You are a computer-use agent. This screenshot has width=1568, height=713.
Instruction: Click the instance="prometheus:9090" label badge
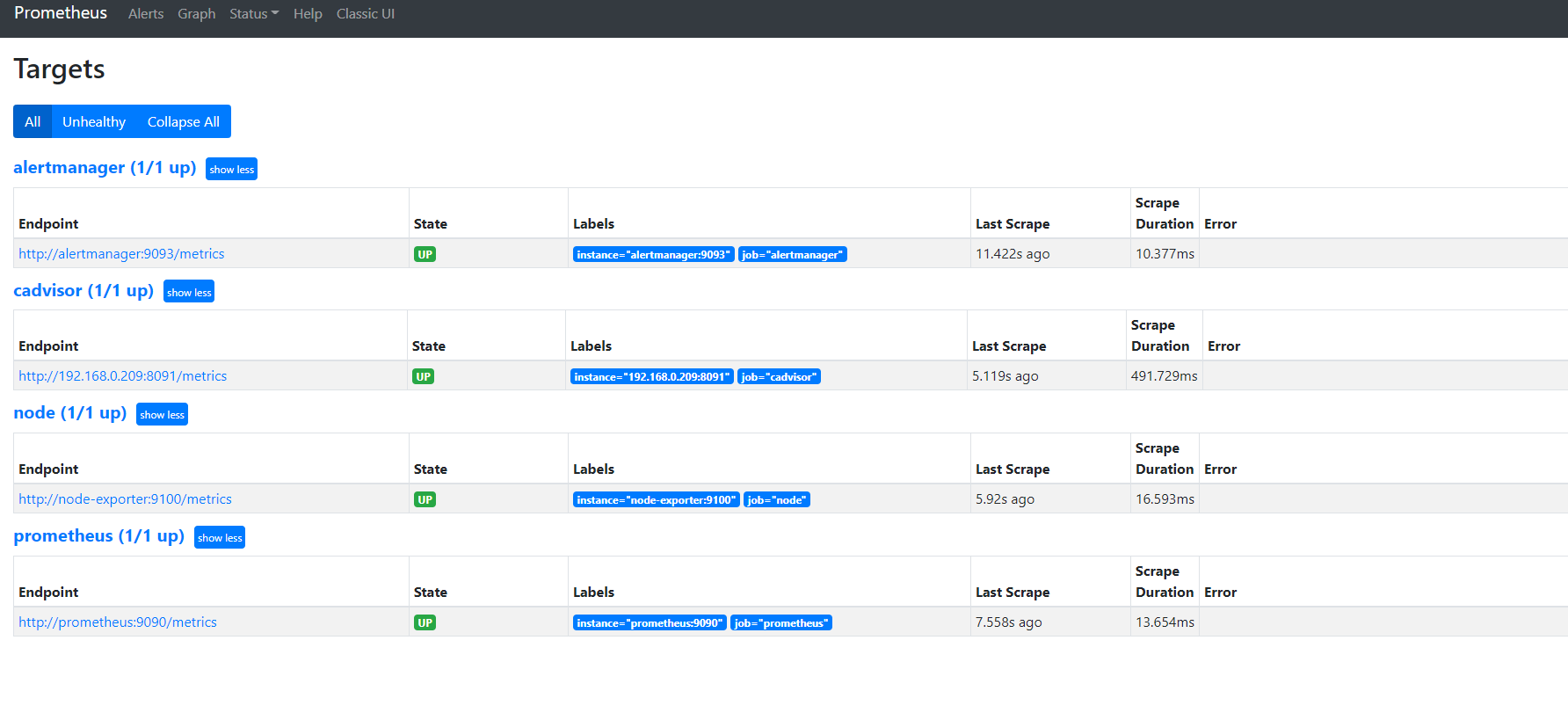click(650, 622)
